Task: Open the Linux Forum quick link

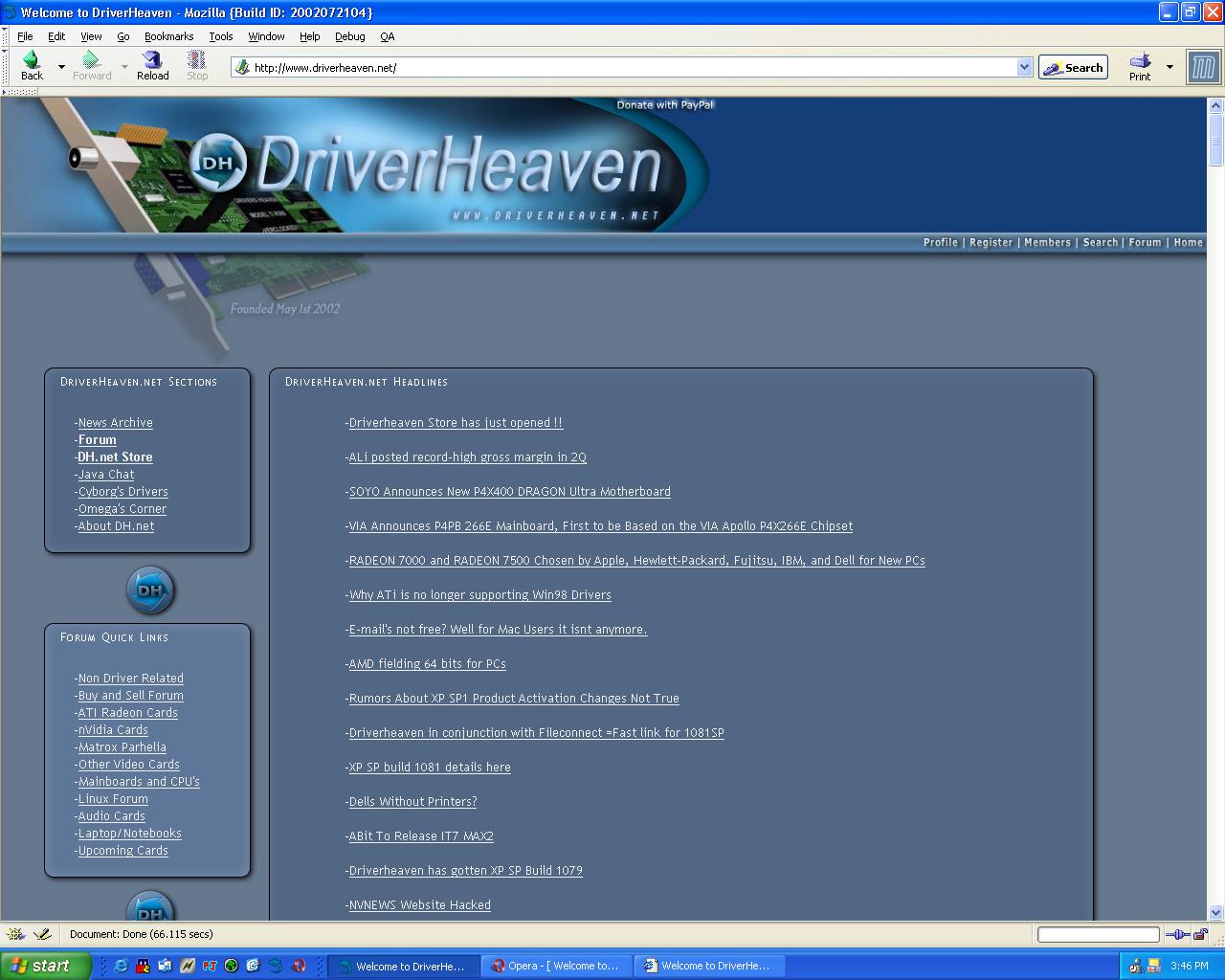Action: pos(113,799)
